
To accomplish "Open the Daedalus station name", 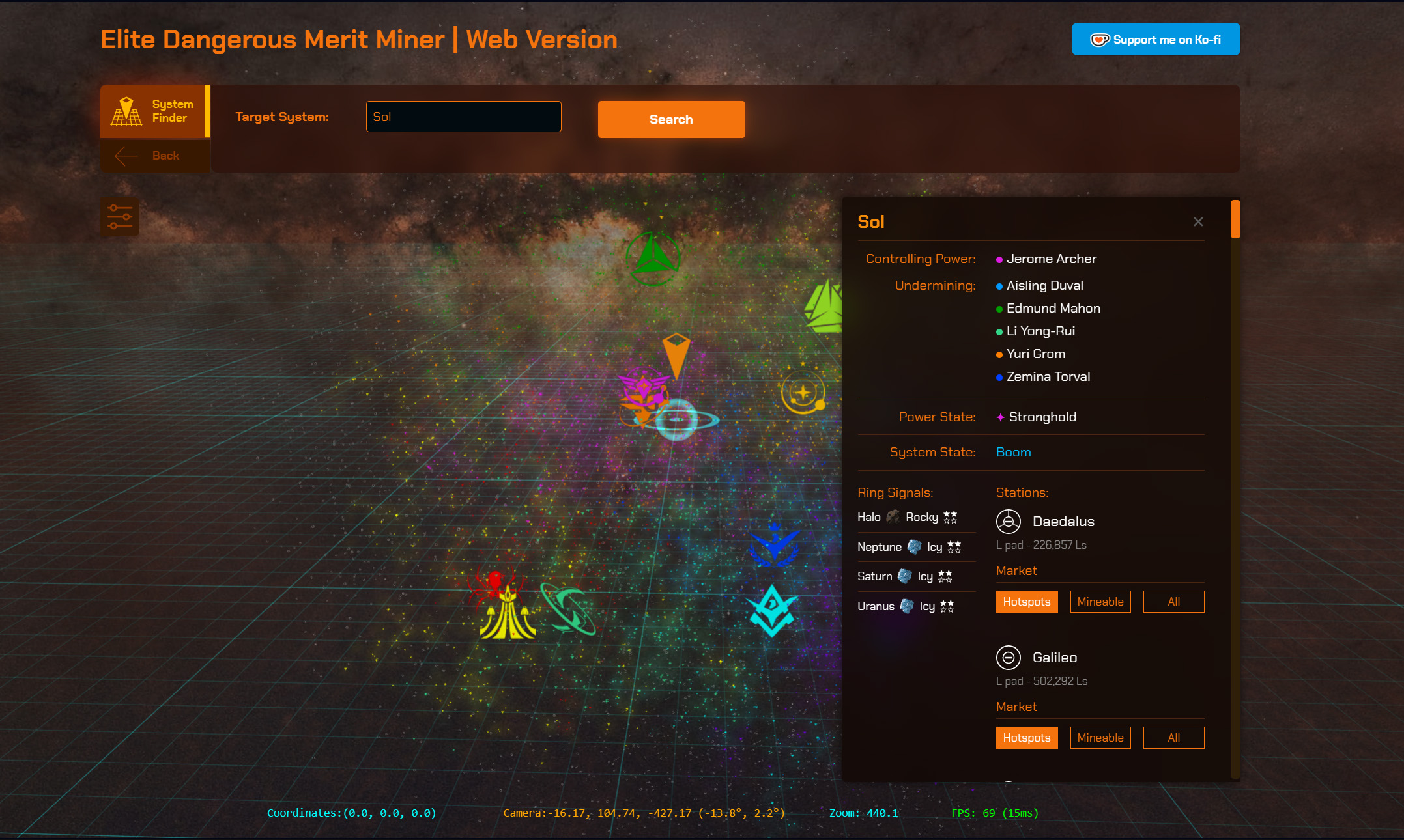I will point(1063,522).
